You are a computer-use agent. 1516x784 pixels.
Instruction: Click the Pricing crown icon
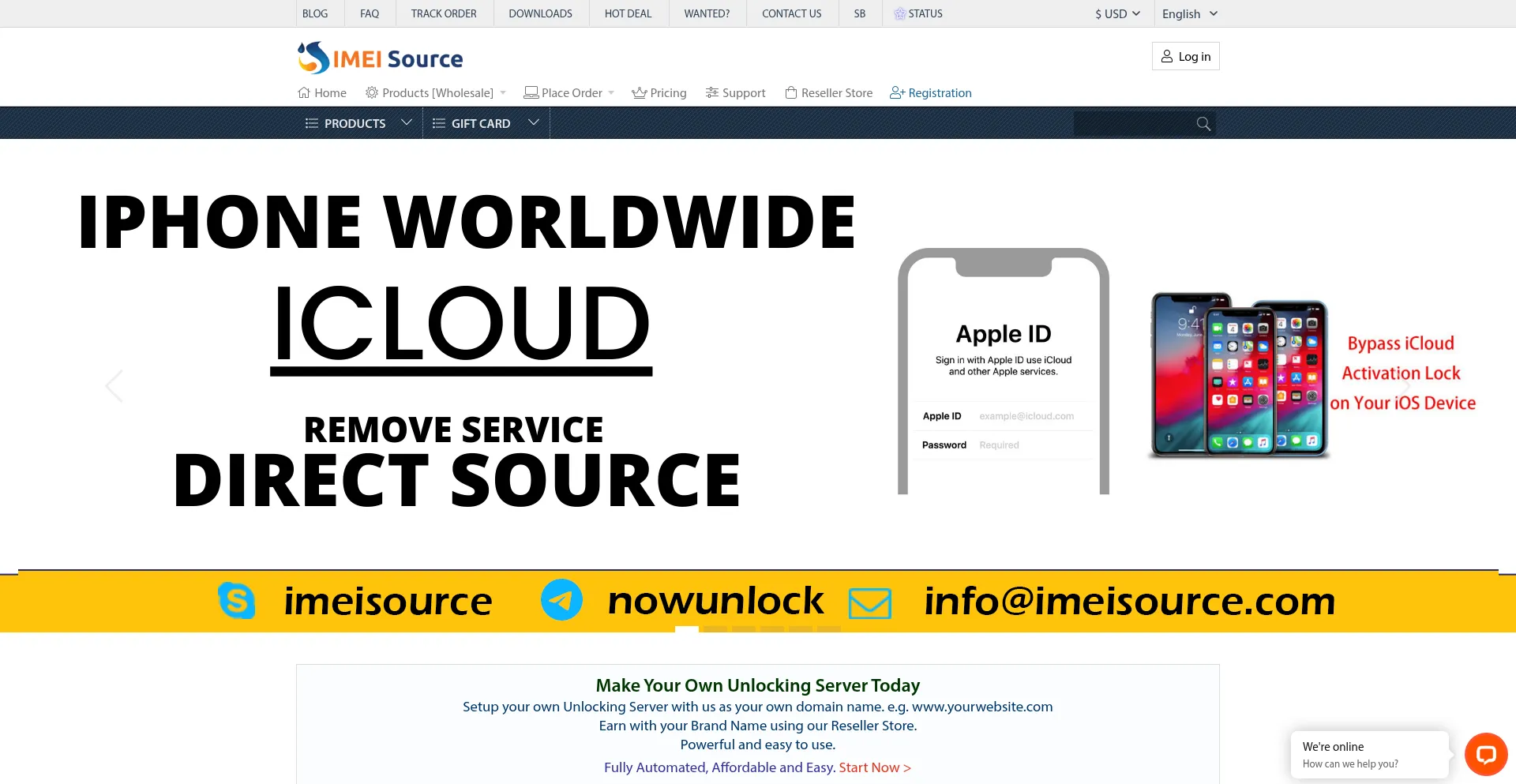tap(640, 92)
